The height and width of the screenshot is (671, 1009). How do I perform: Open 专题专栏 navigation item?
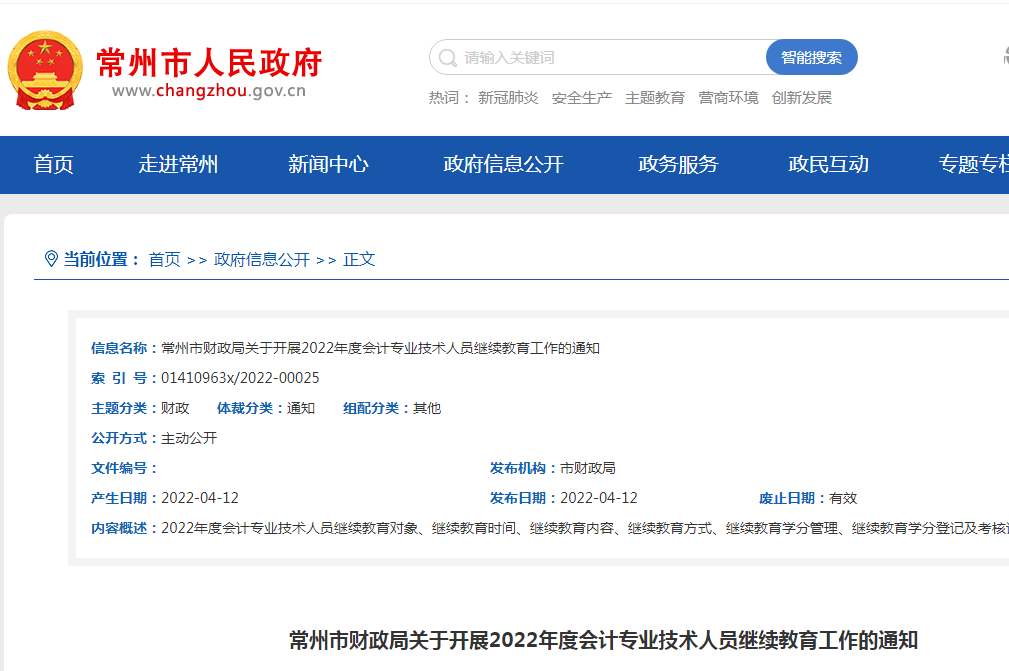coord(974,165)
